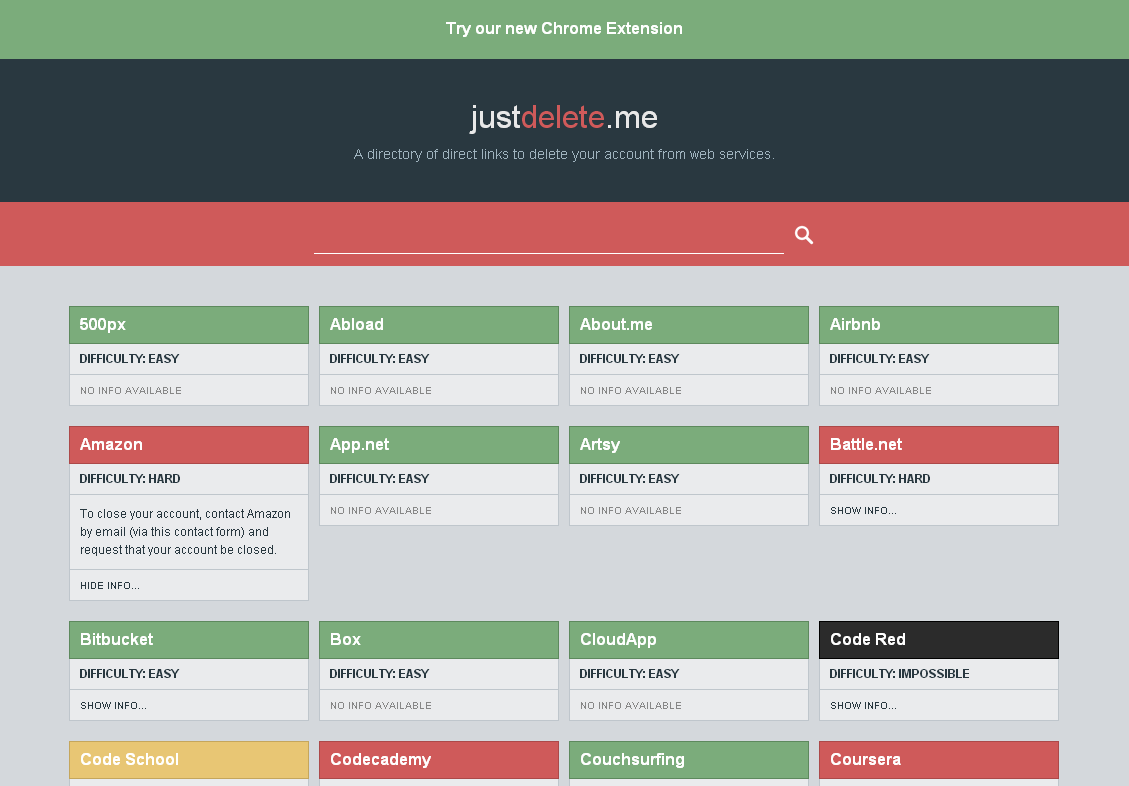Image resolution: width=1129 pixels, height=786 pixels.
Task: Select the black Code Red header
Action: click(x=938, y=640)
